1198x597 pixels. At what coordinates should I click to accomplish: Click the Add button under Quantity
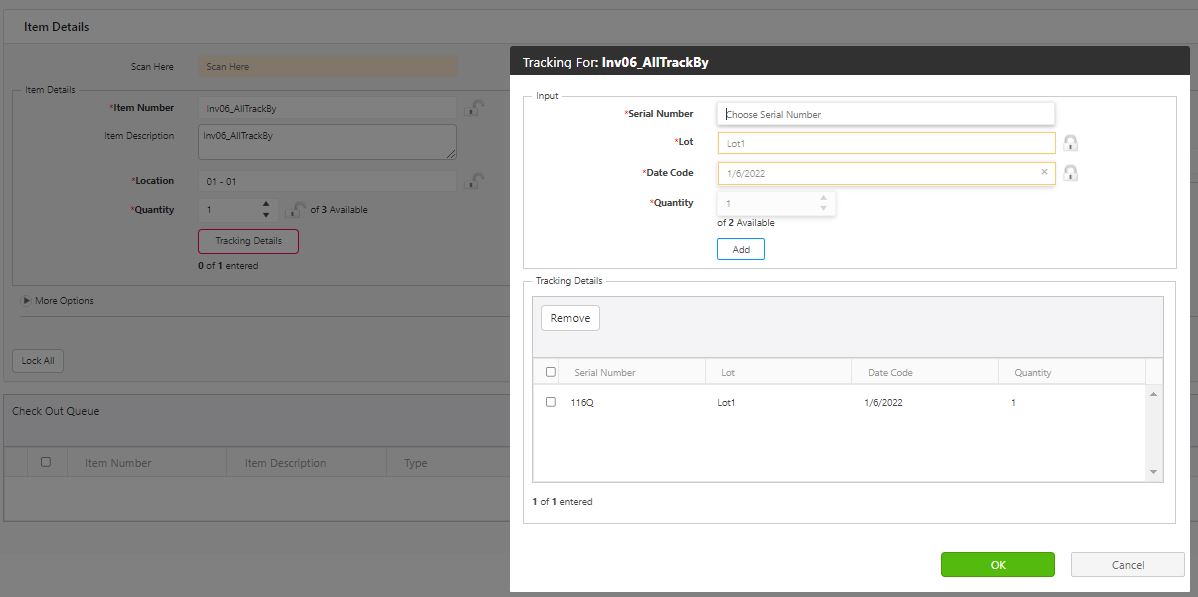[x=740, y=249]
